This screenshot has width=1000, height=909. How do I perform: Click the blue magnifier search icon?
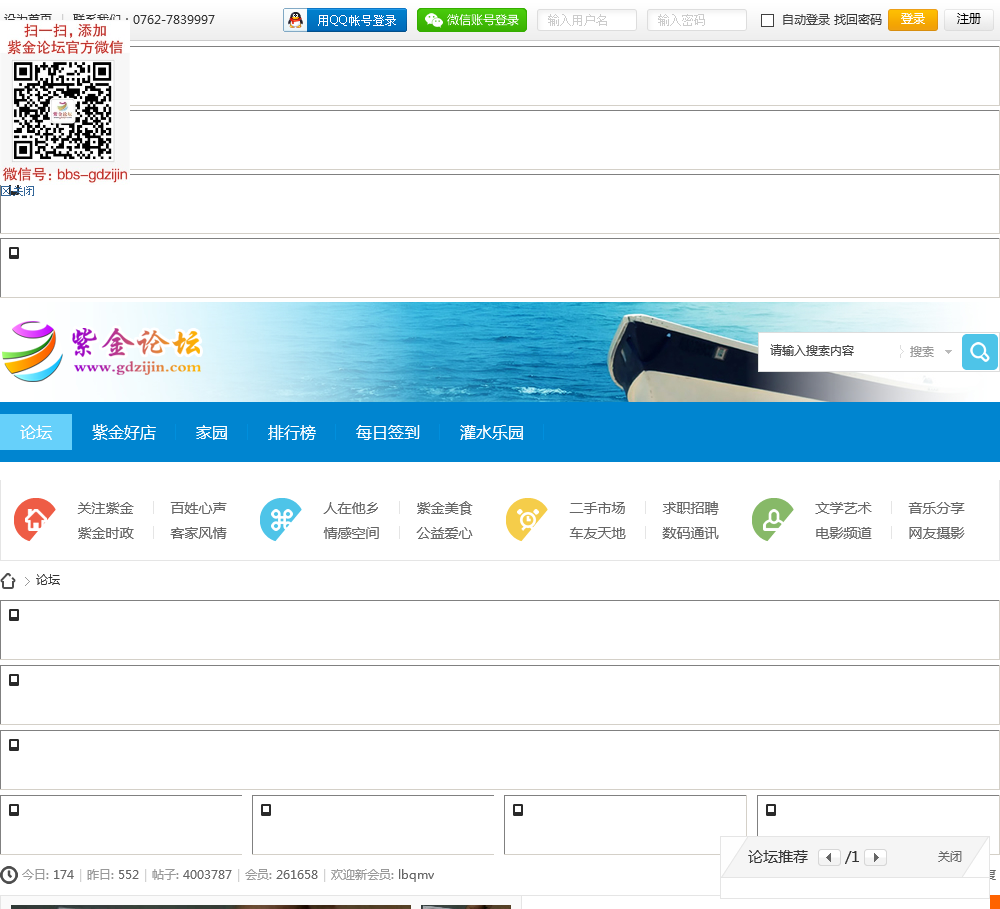click(980, 351)
